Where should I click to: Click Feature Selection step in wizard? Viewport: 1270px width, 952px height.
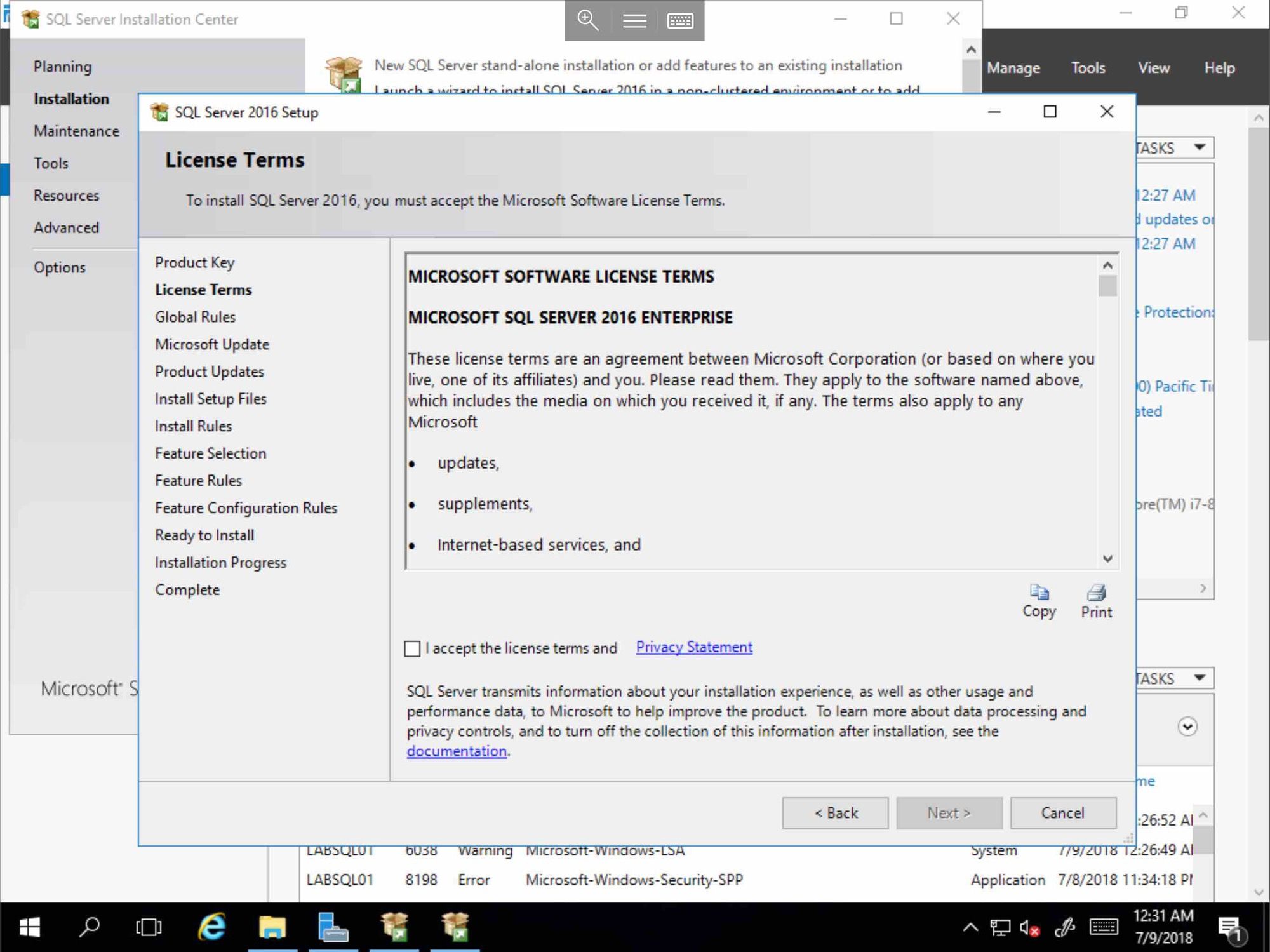[210, 453]
